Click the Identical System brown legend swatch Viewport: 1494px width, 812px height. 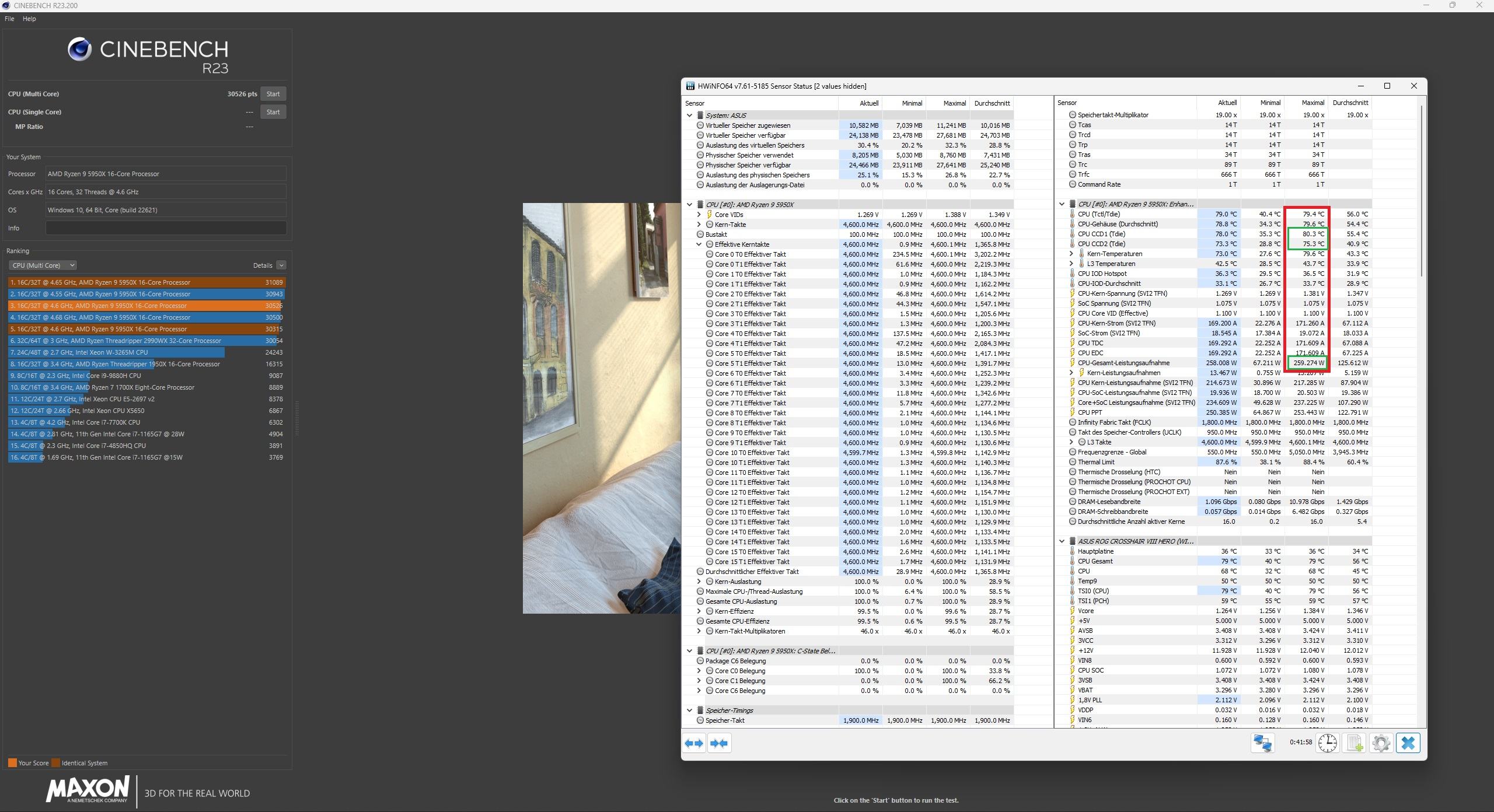pos(55,763)
